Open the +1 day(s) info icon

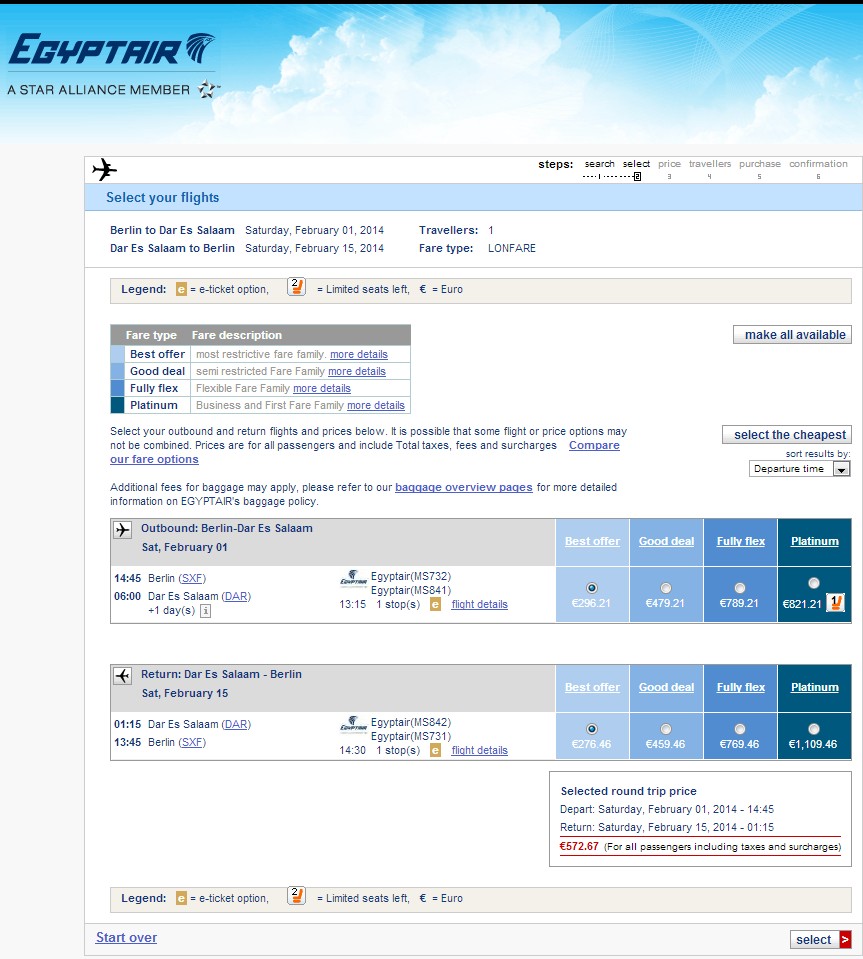coord(206,610)
